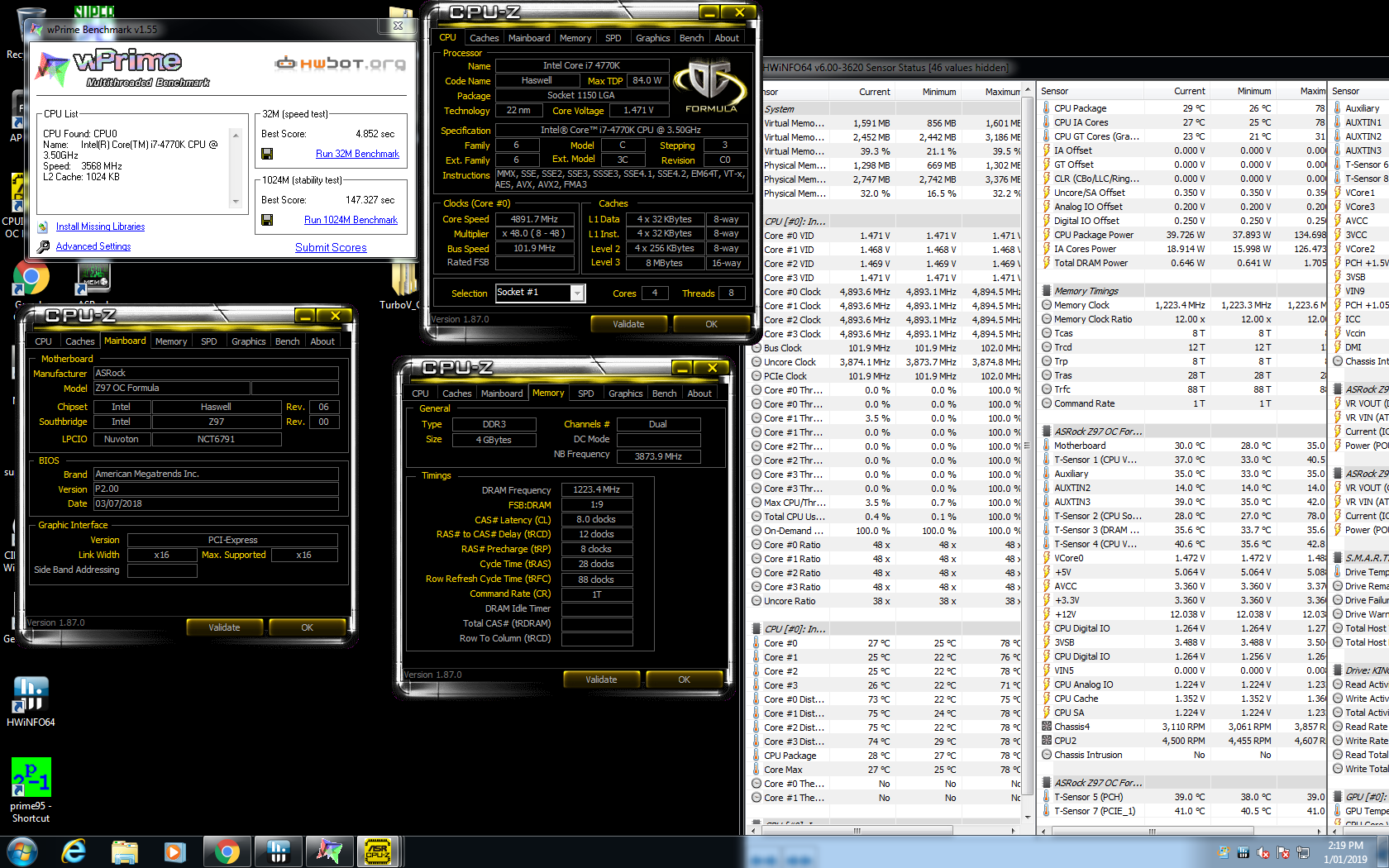Click the Run 1024M Benchmark link
The width and height of the screenshot is (1389, 868).
coord(351,220)
